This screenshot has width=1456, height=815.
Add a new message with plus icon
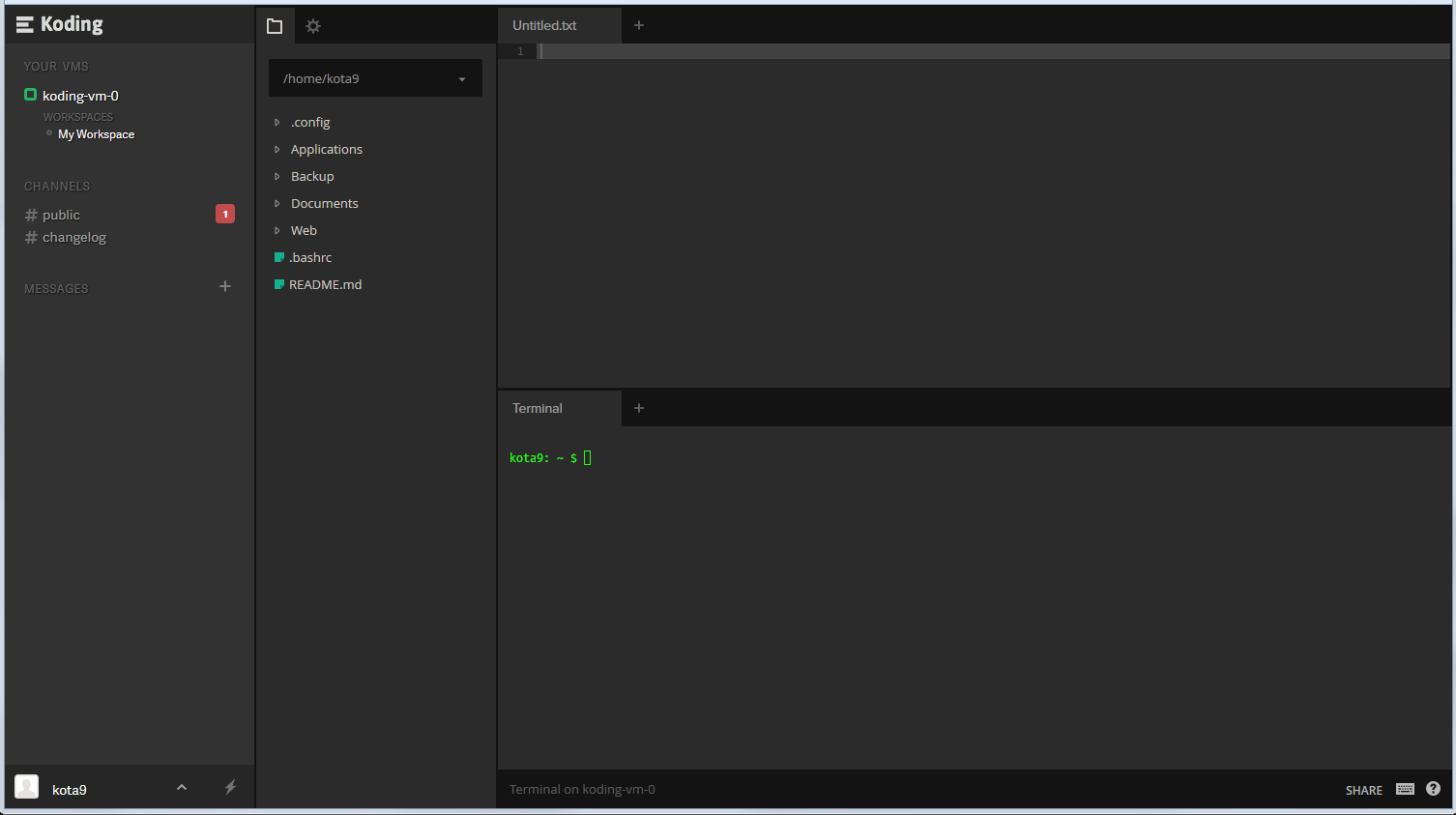click(225, 286)
